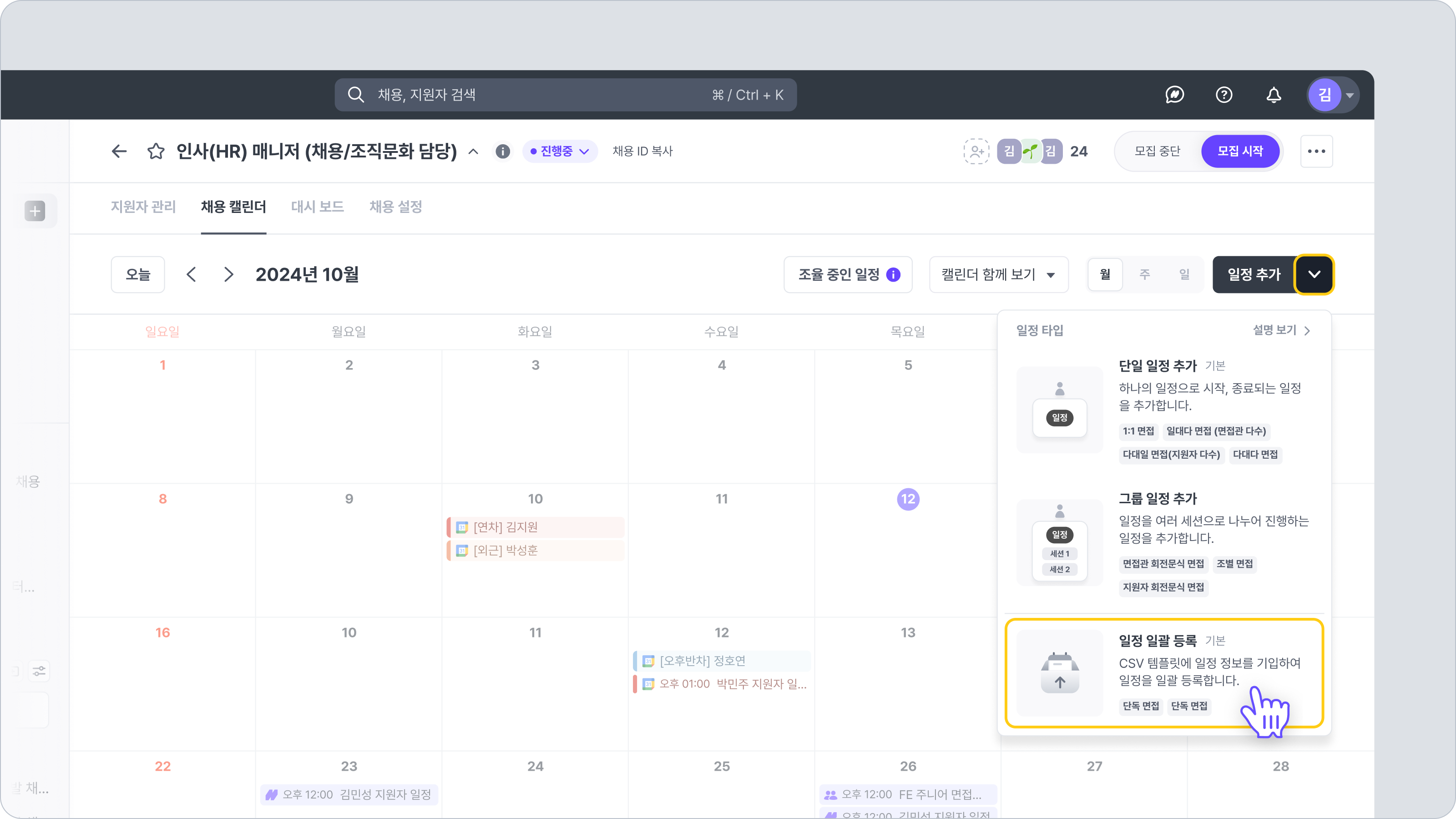Click the job info circle icon

(x=502, y=151)
